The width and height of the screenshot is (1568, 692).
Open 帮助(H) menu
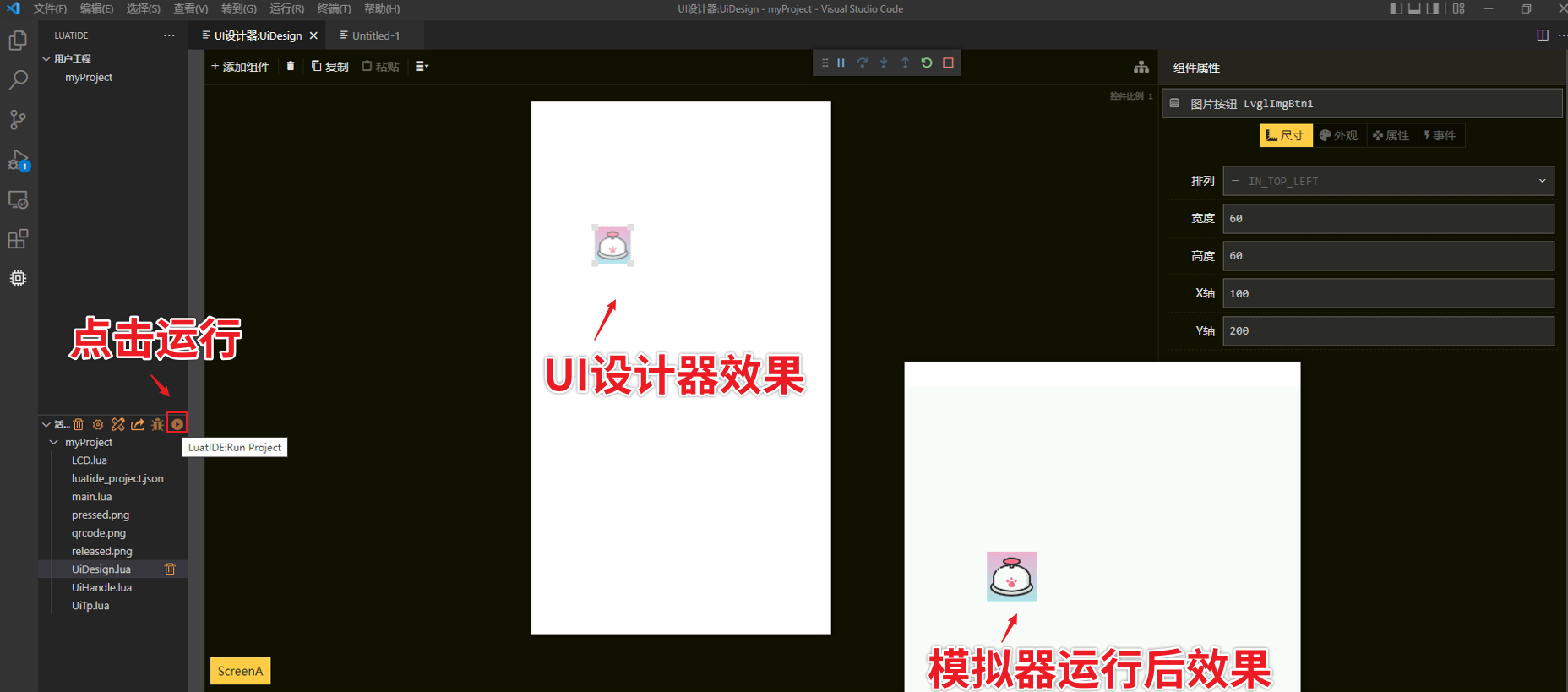[382, 8]
